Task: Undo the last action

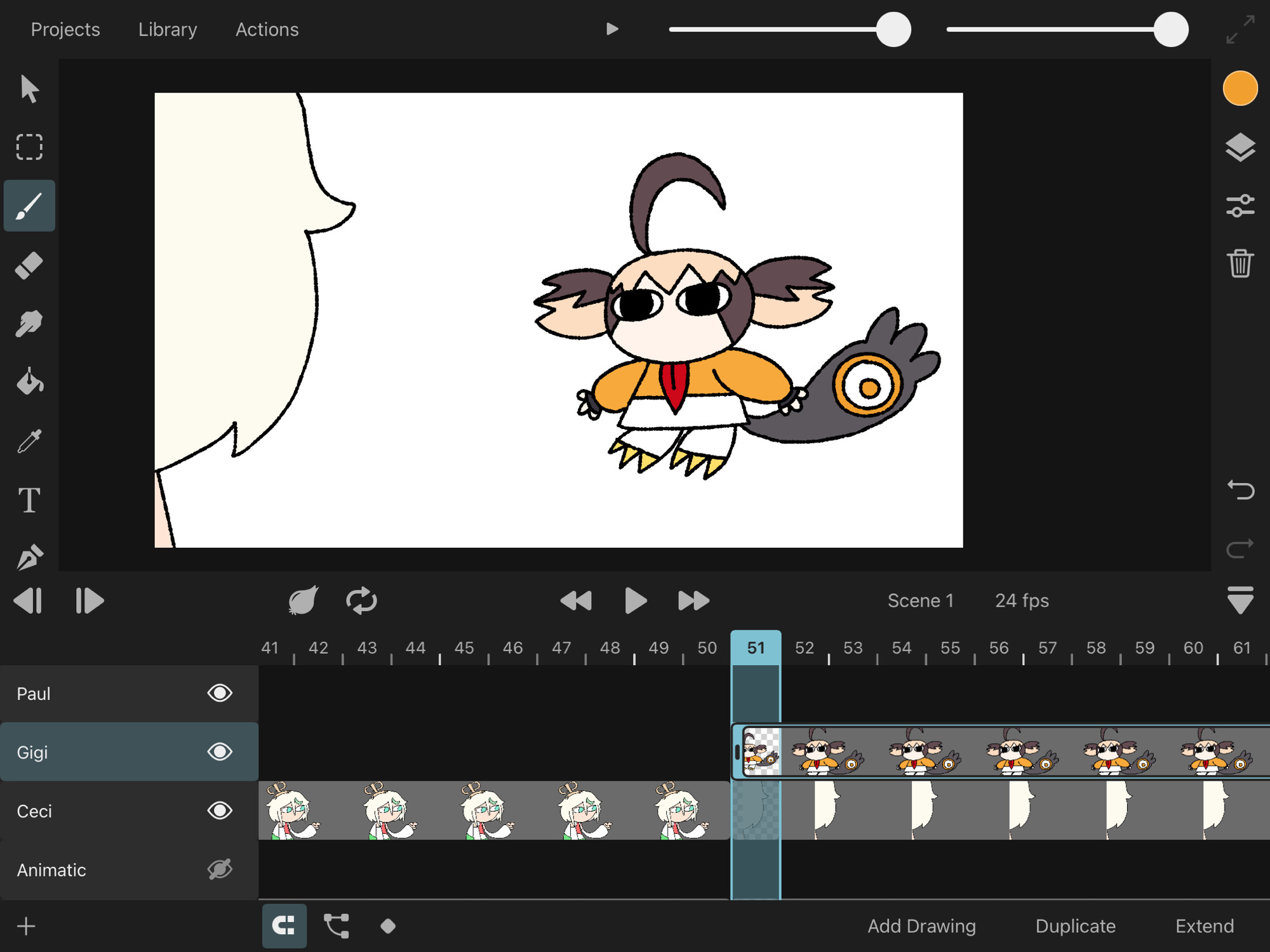Action: [x=1240, y=490]
